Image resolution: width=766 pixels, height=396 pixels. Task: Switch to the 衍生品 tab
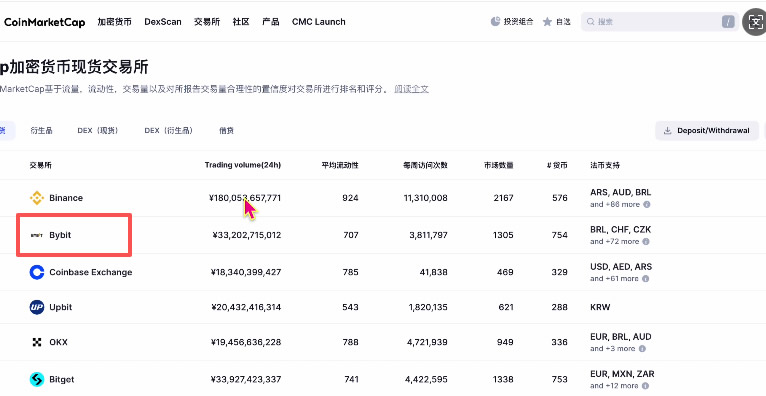point(42,131)
